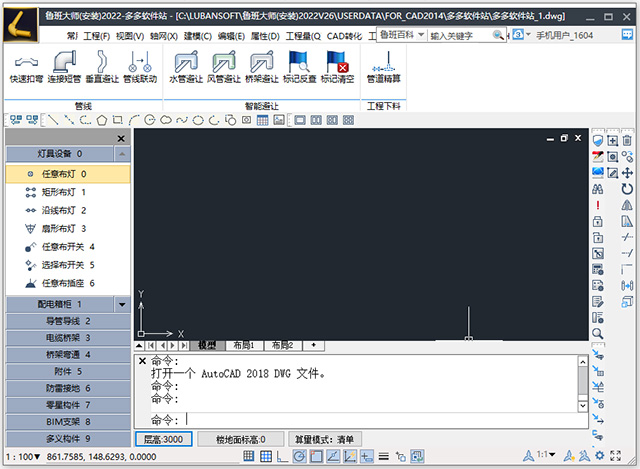This screenshot has height=469, width=640.
Task: Click 防雷接地 6 category
Action: [68, 388]
